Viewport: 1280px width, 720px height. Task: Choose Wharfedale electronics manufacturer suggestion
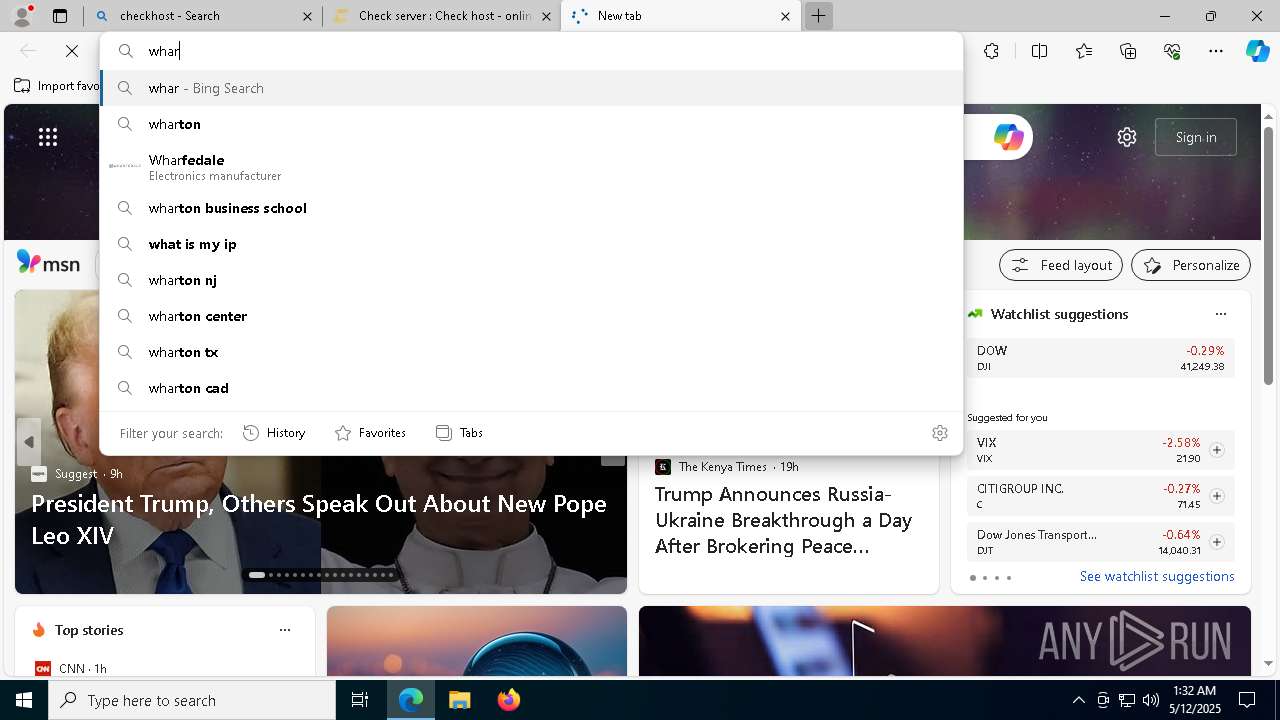531,166
